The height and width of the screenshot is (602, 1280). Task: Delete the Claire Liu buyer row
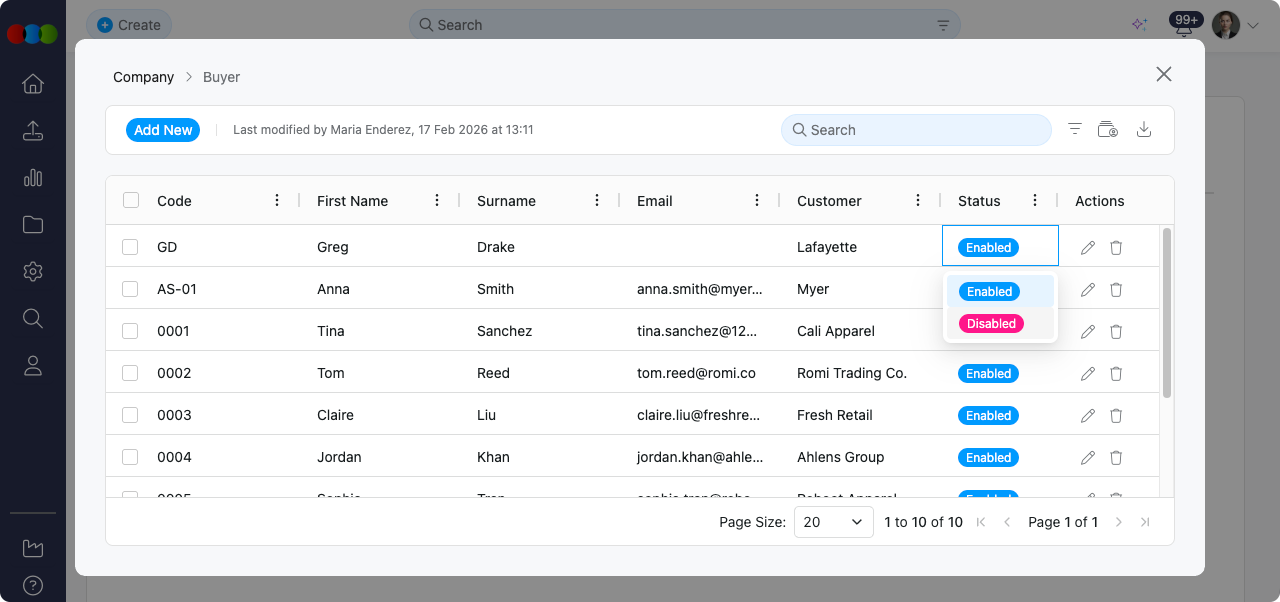(x=1116, y=415)
